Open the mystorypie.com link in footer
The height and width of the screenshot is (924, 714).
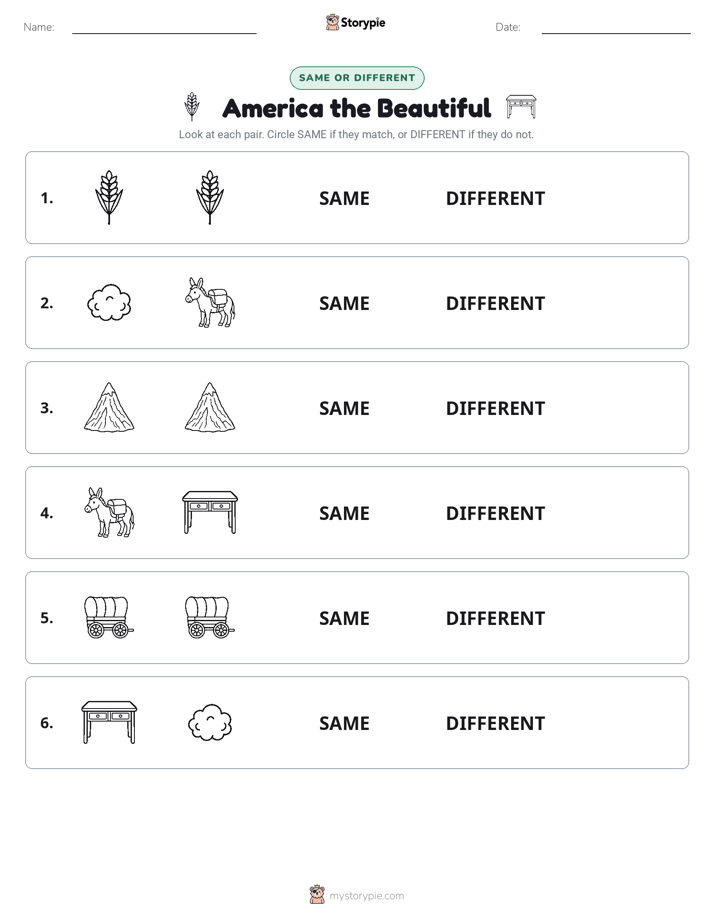(366, 896)
